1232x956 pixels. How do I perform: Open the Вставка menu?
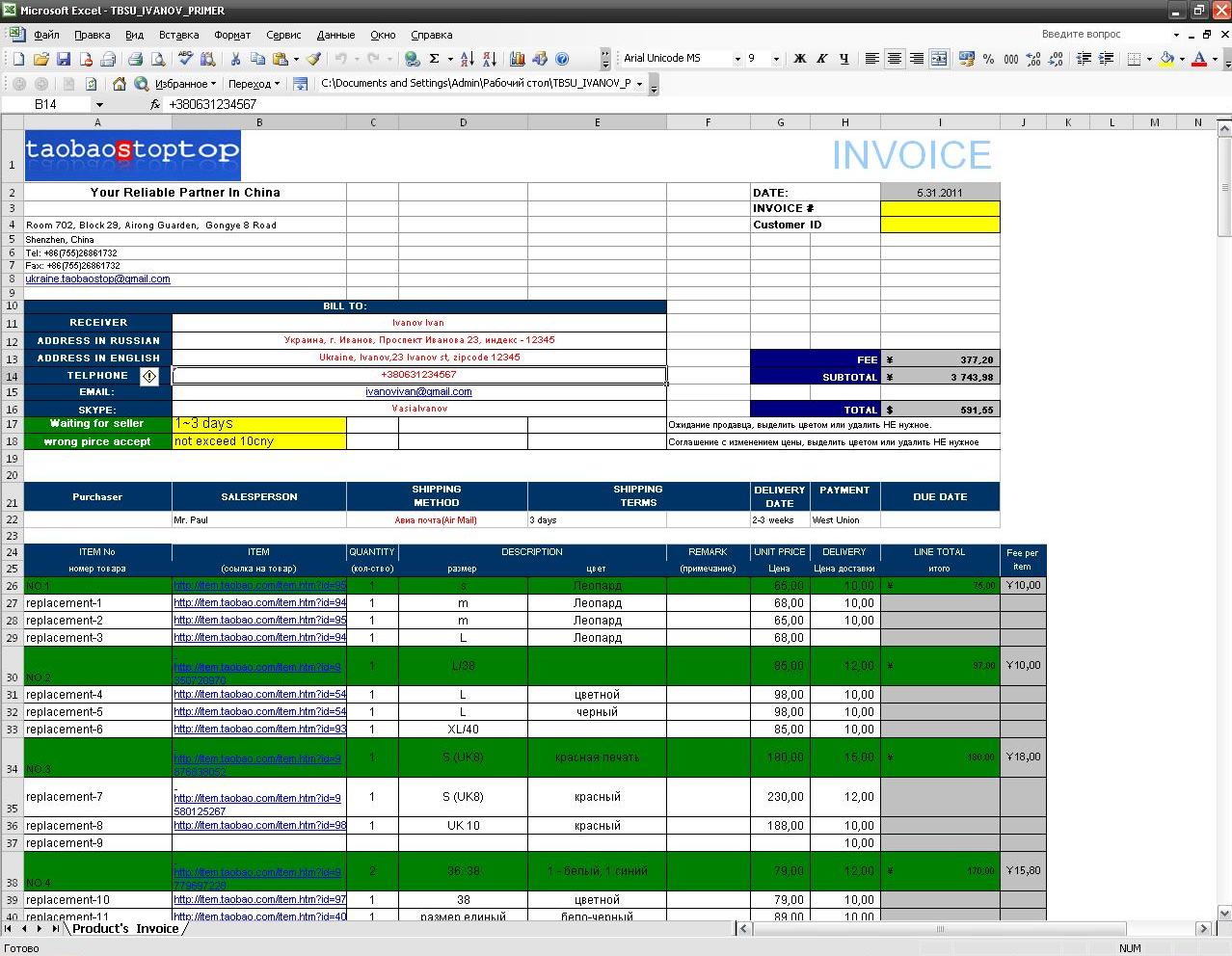(178, 35)
